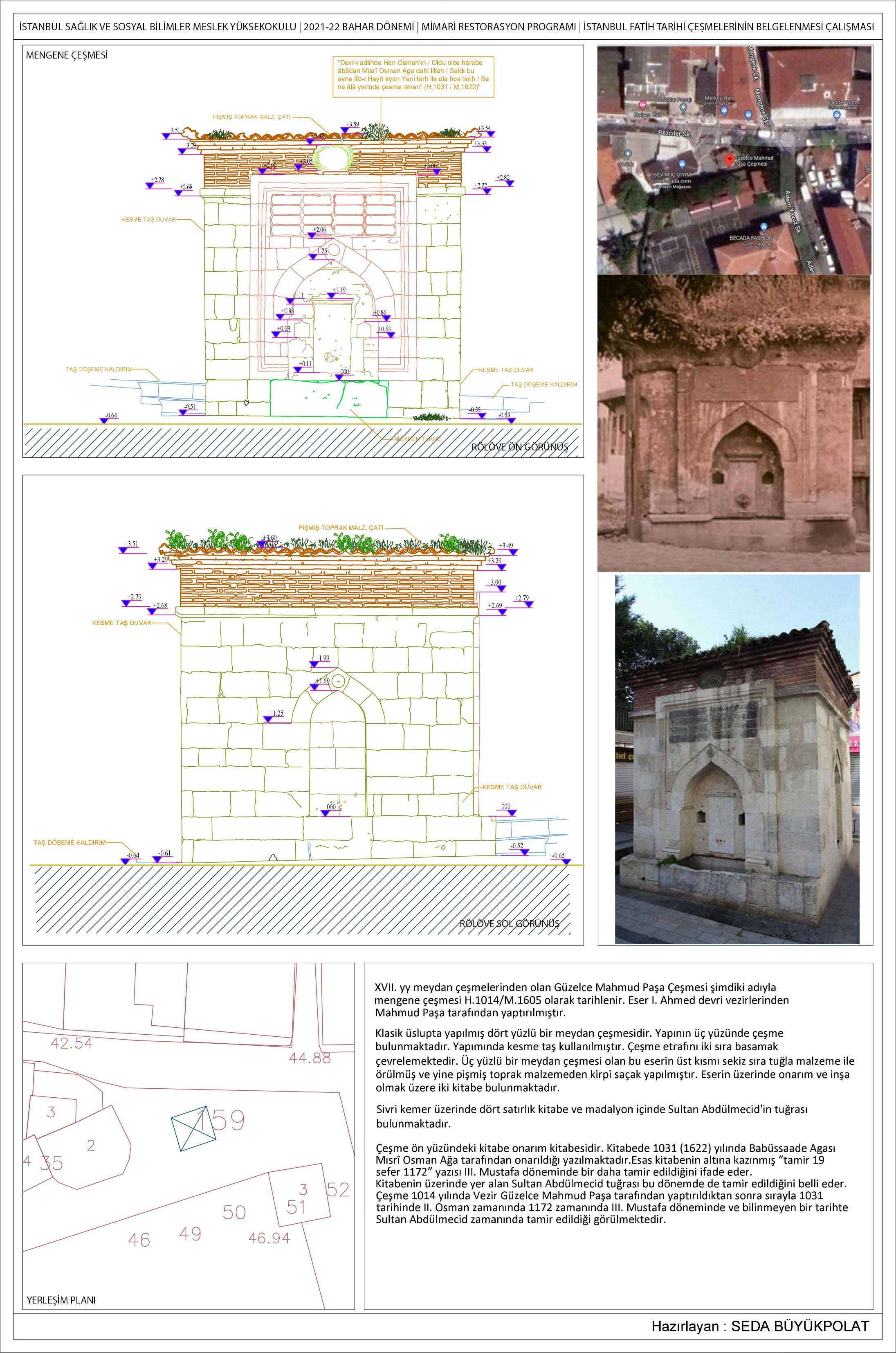Screen dimensions: 896x1353
Task: Select parcel number 50 on the site plan
Action: [234, 1212]
